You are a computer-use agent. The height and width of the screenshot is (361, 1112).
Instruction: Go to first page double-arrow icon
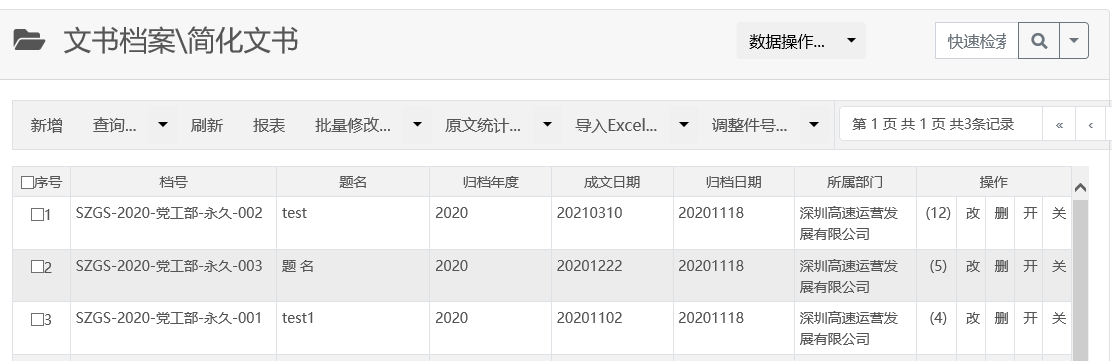pos(1059,125)
